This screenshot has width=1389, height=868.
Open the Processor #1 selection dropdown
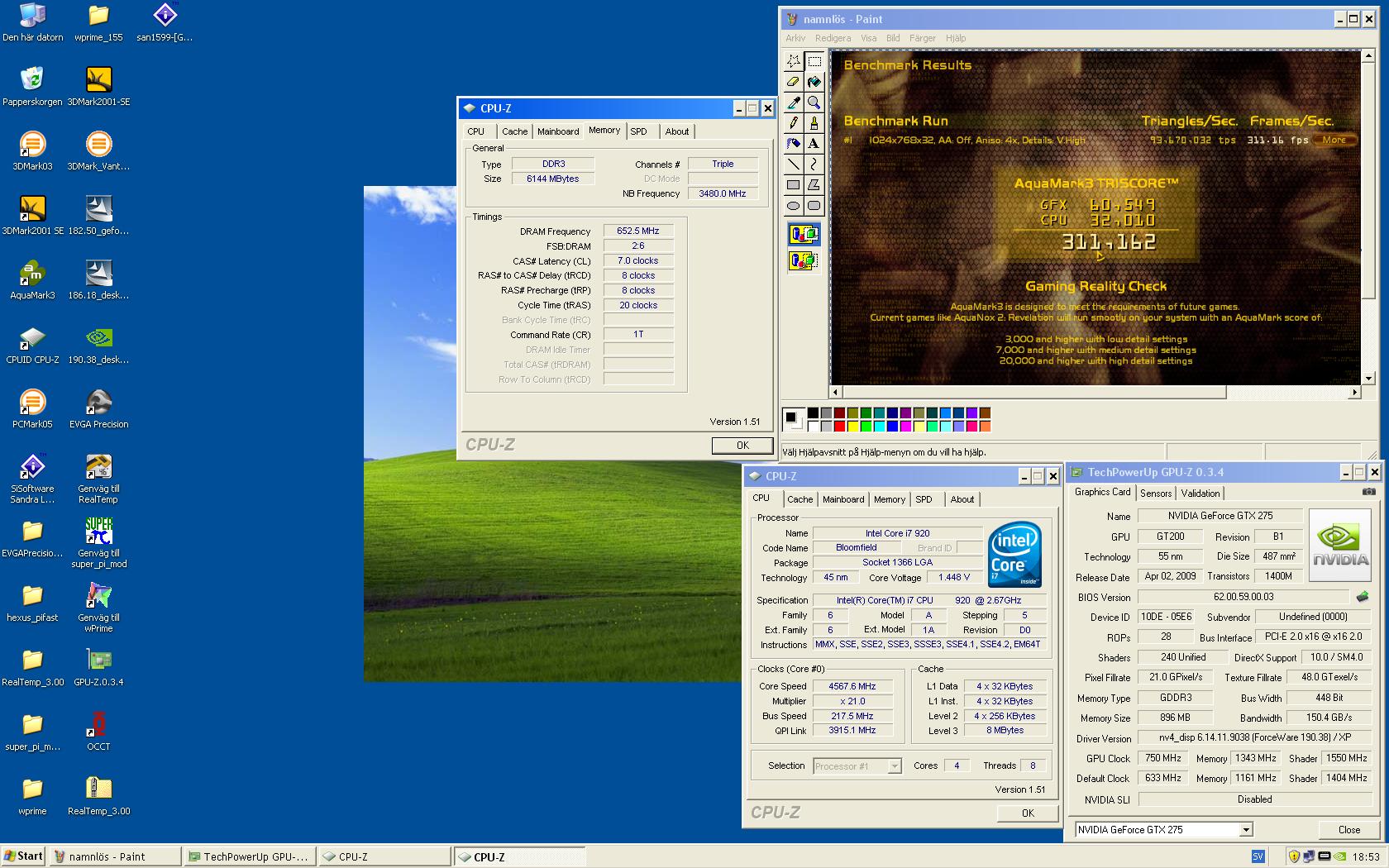(894, 766)
